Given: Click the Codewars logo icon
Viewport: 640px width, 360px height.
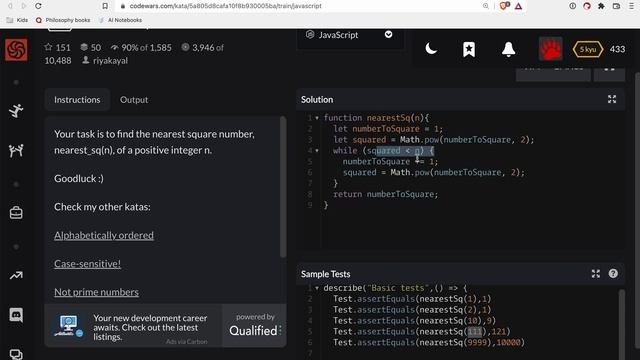Looking at the screenshot, I should pos(16,50).
